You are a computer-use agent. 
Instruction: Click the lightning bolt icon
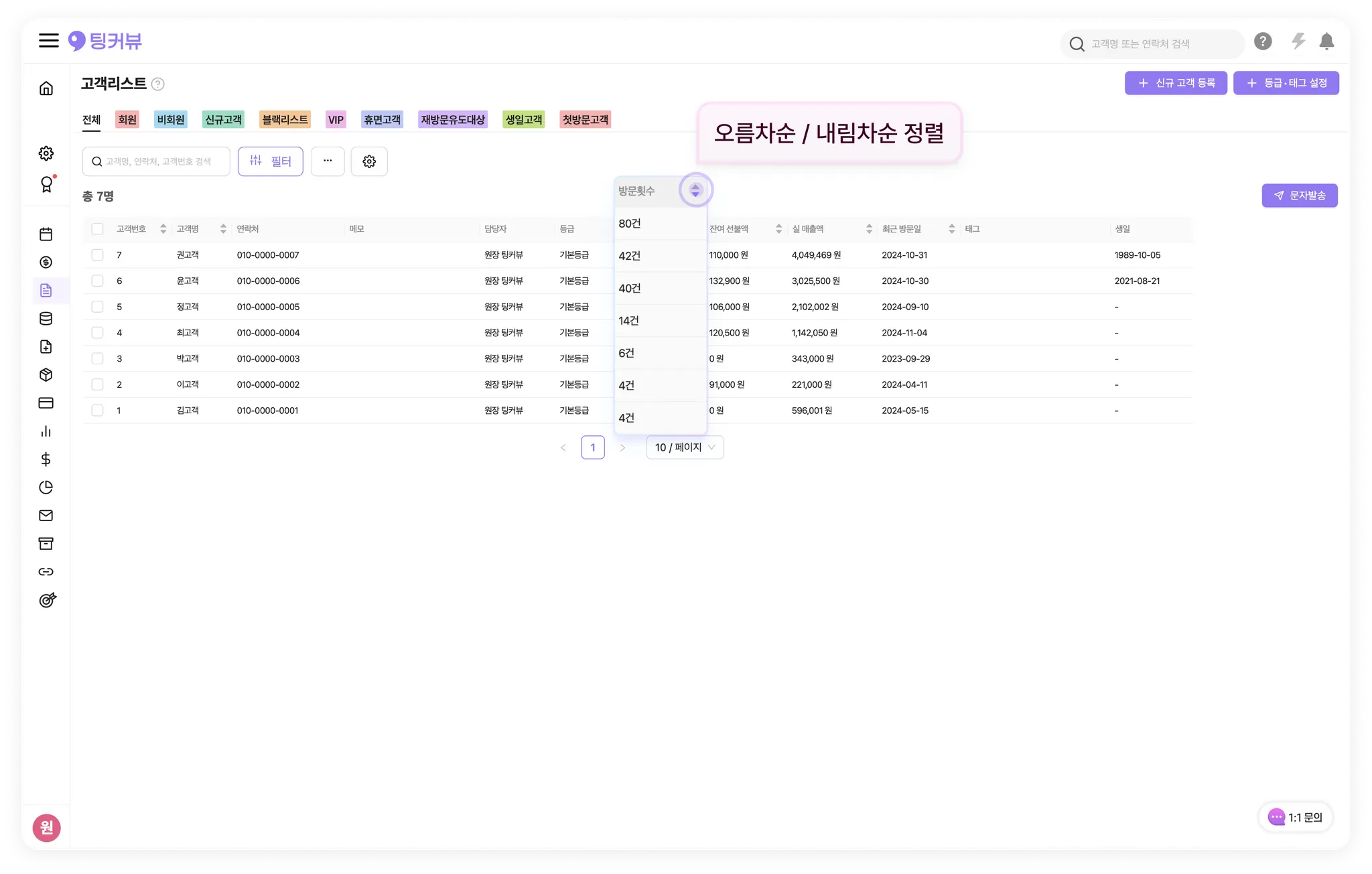(1298, 42)
